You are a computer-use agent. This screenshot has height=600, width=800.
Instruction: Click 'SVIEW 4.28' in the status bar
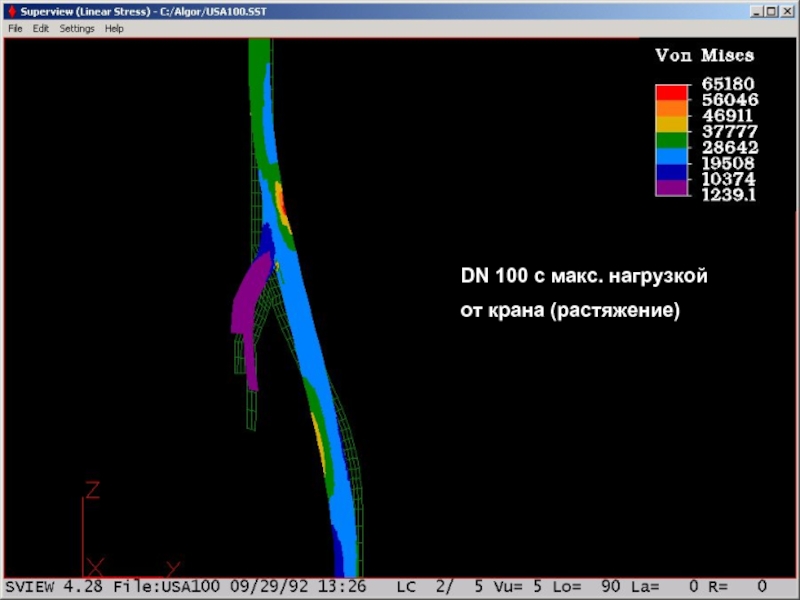54,587
